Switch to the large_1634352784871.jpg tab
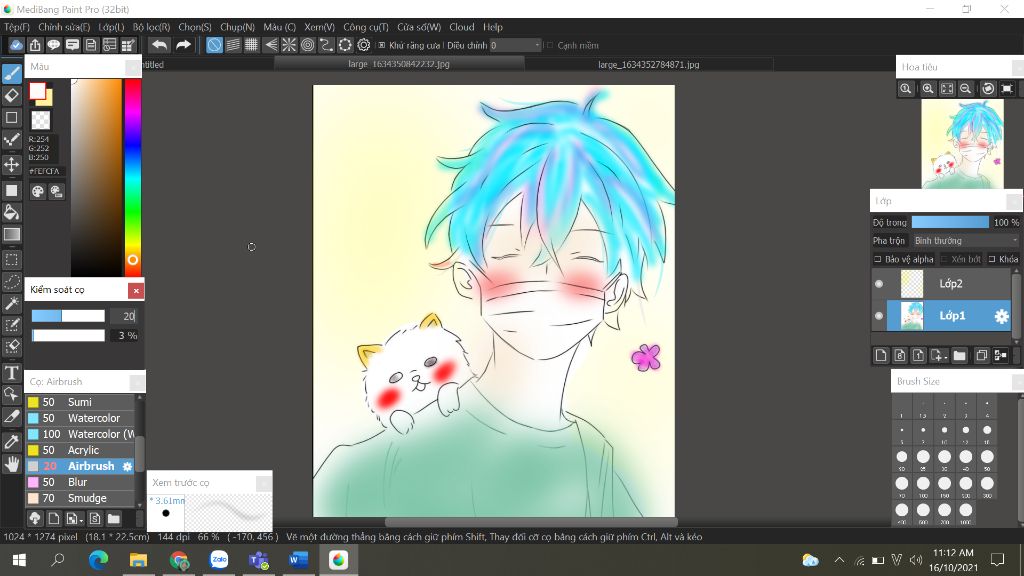This screenshot has width=1024, height=576. point(648,65)
